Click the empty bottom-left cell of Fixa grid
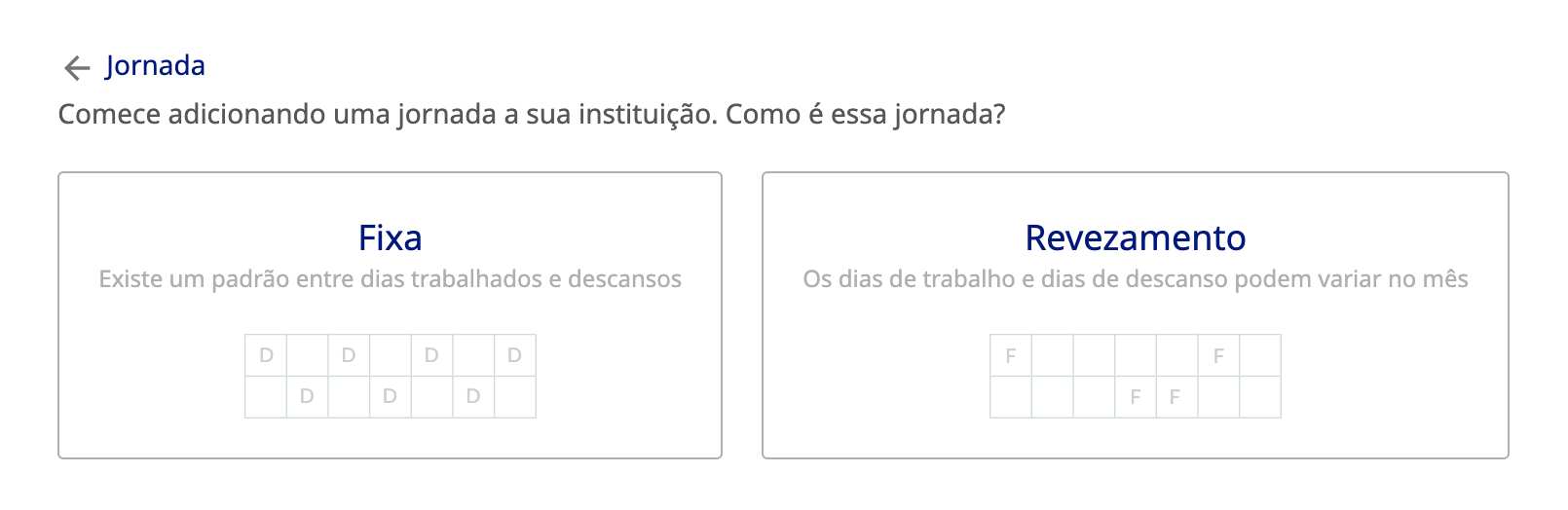This screenshot has width=1568, height=510. click(266, 396)
